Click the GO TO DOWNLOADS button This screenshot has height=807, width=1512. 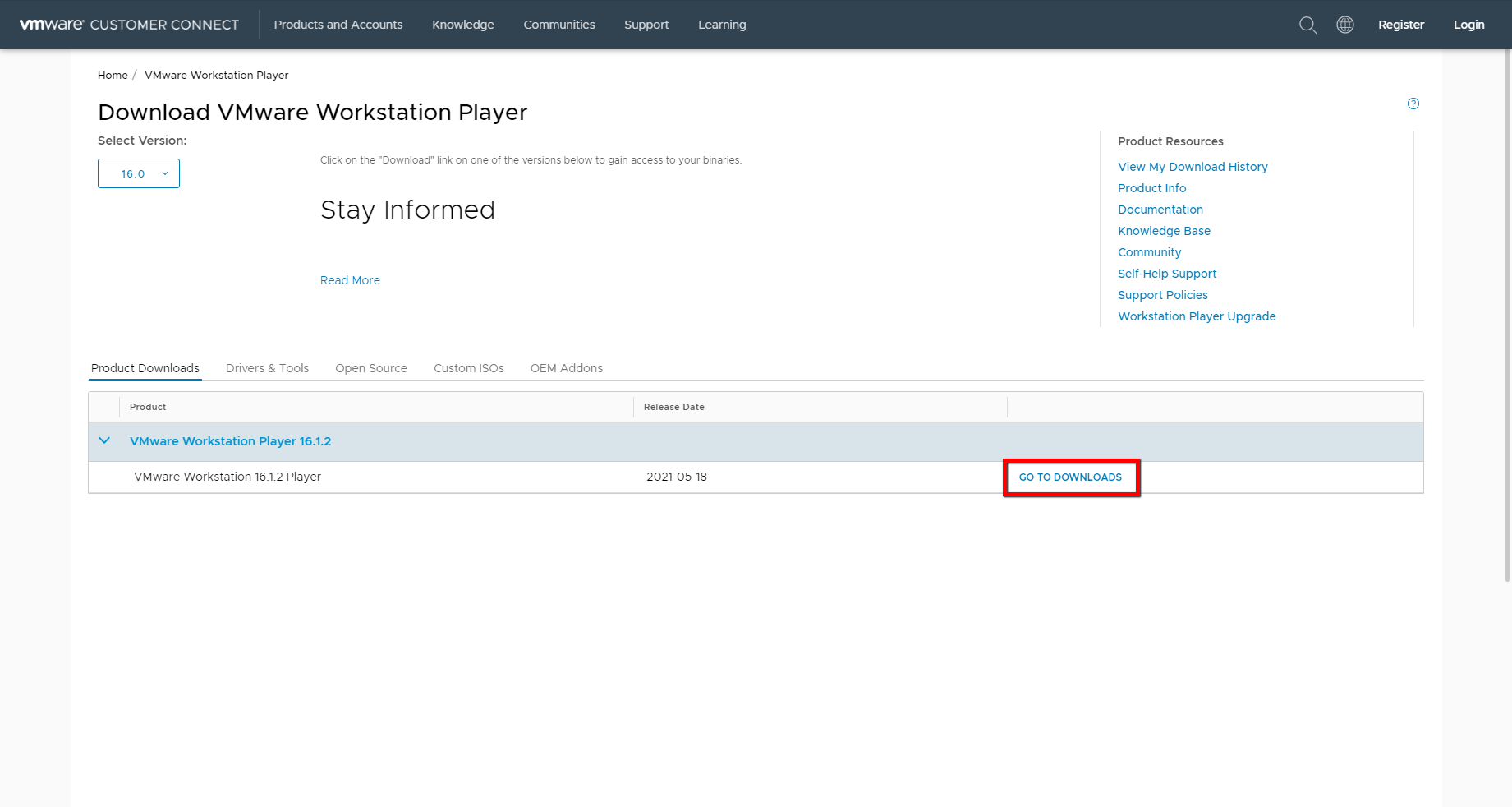tap(1070, 477)
